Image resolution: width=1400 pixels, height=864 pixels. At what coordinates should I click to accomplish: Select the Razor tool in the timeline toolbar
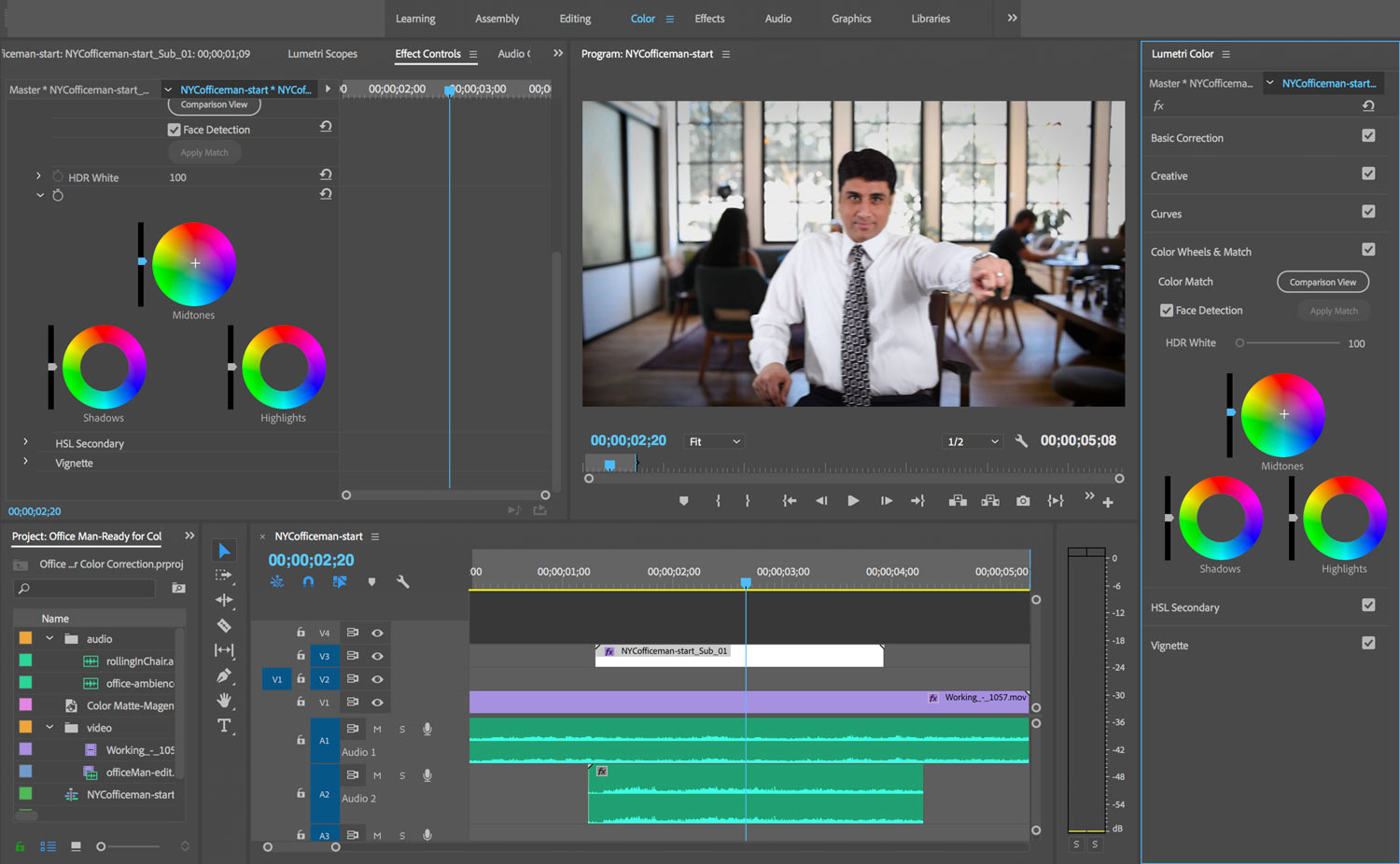[x=224, y=624]
